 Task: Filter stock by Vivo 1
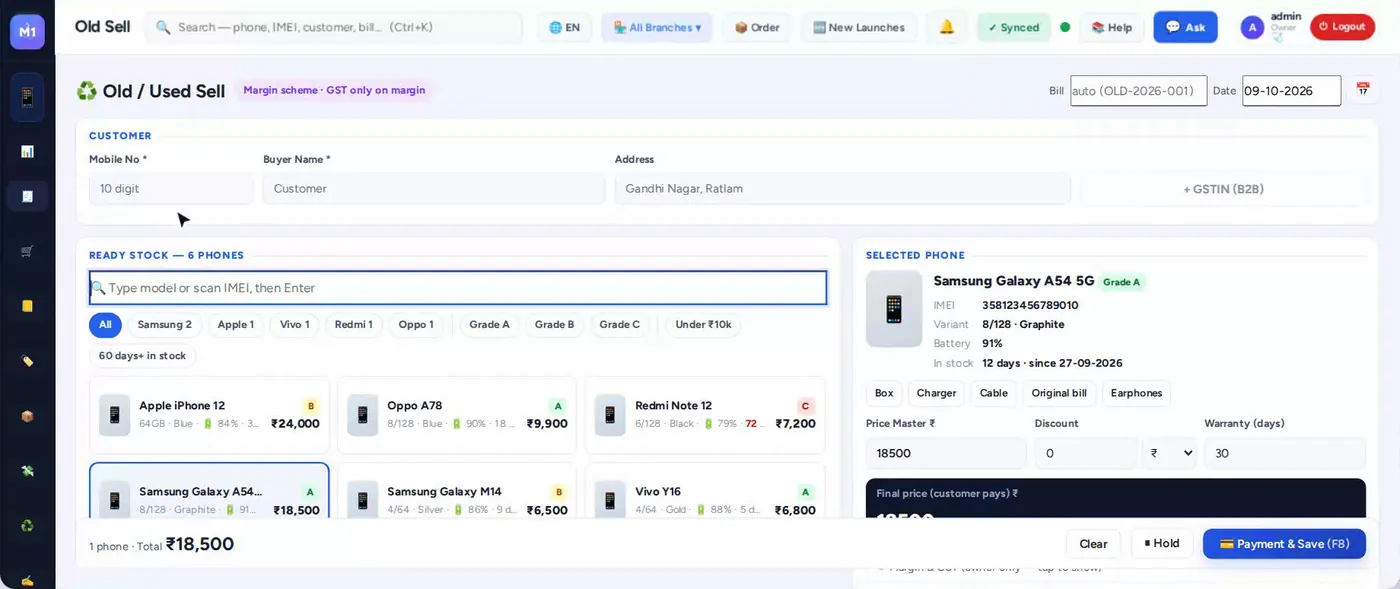tap(295, 325)
